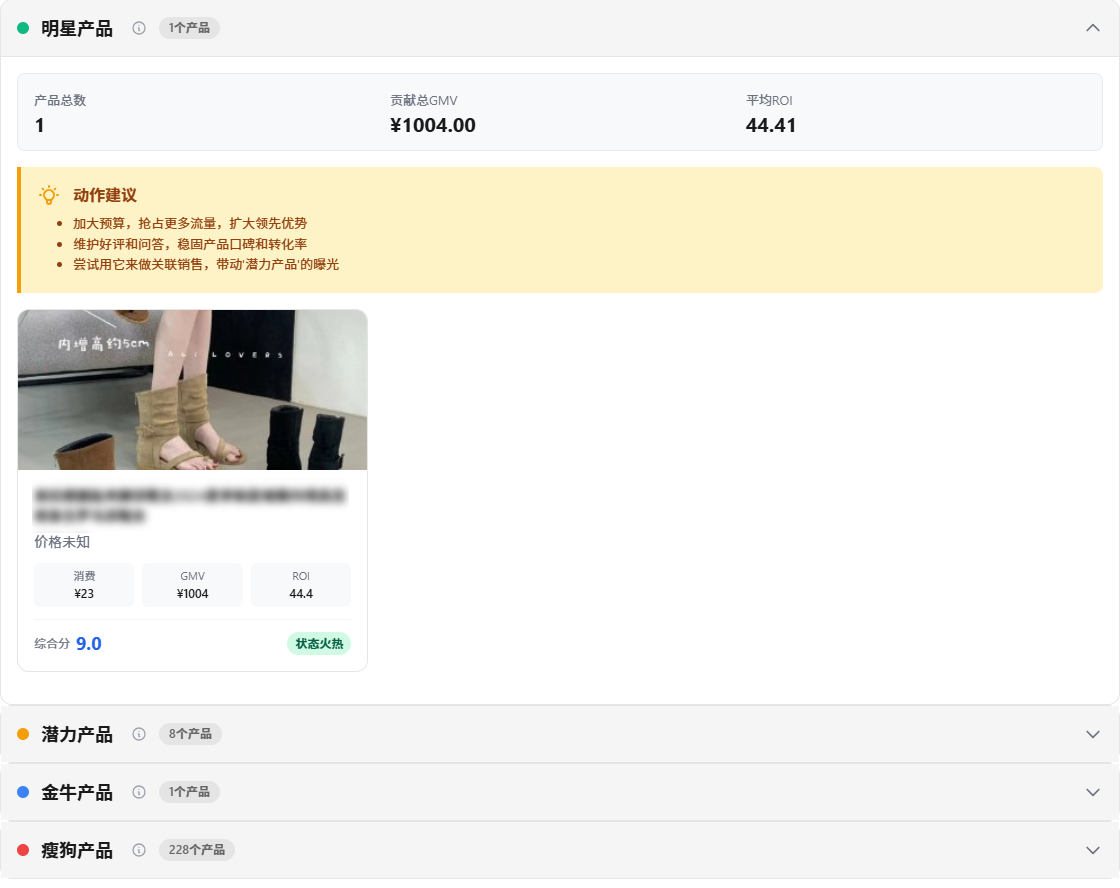The width and height of the screenshot is (1120, 888).
Task: Click the red dot beside 瘦狗产品
Action: click(23, 850)
